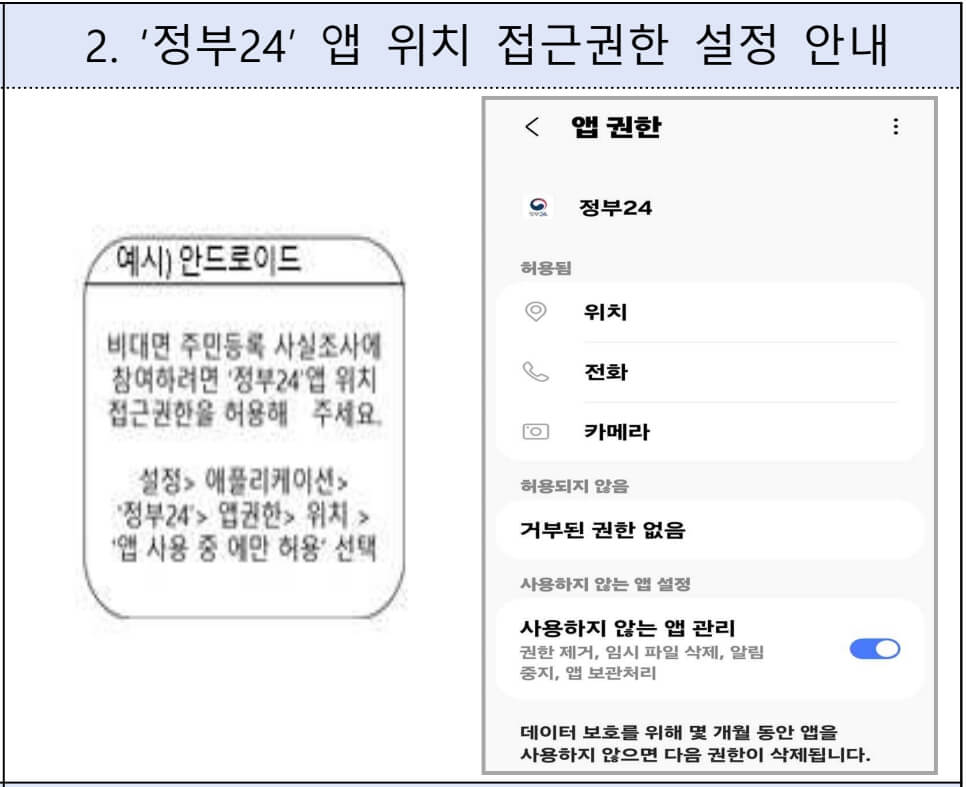Viewport: 966px width, 787px height.
Task: Tap the phone handset icon next to 전화
Action: pos(535,372)
